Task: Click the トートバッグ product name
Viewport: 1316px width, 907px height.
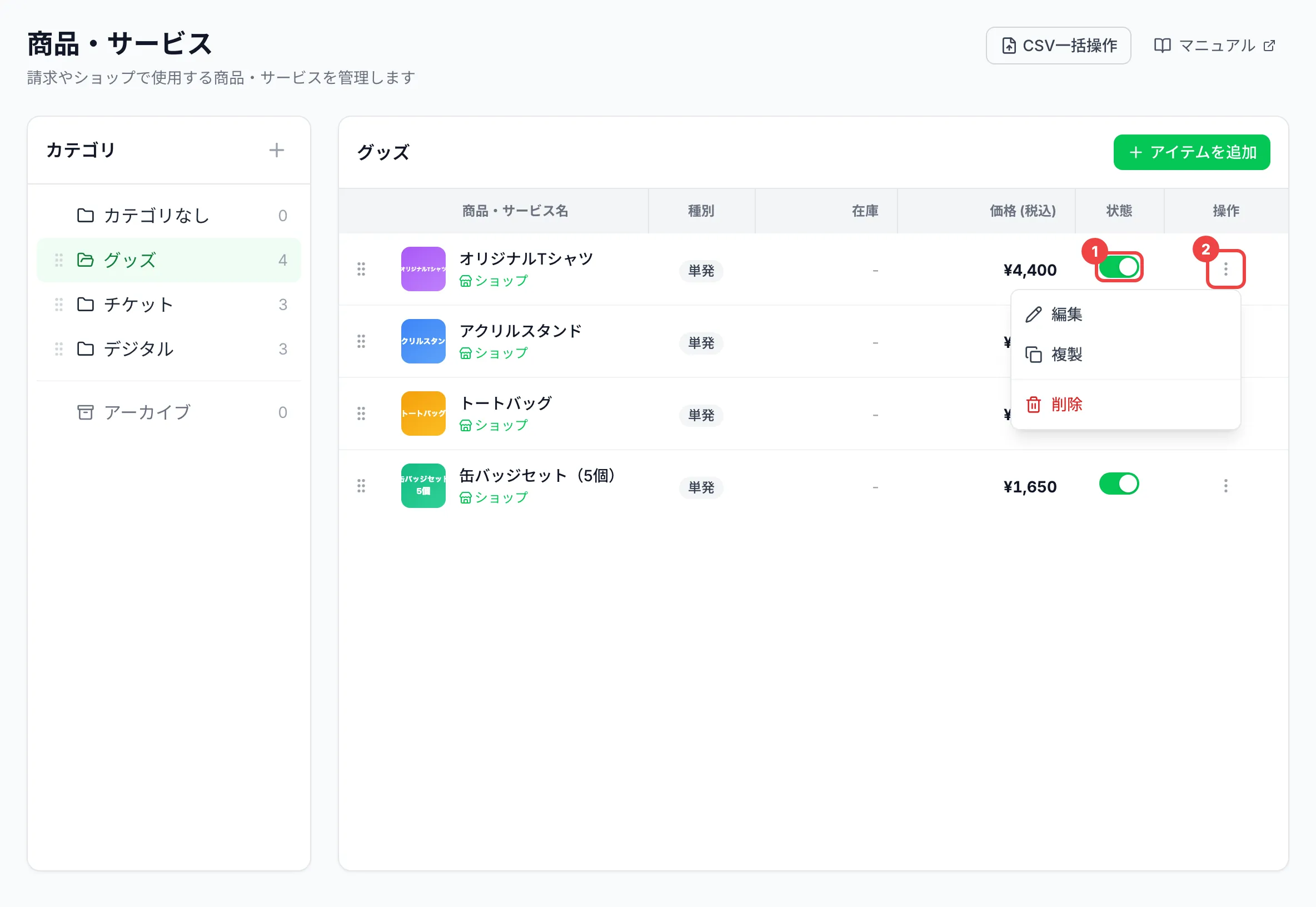Action: pos(506,403)
